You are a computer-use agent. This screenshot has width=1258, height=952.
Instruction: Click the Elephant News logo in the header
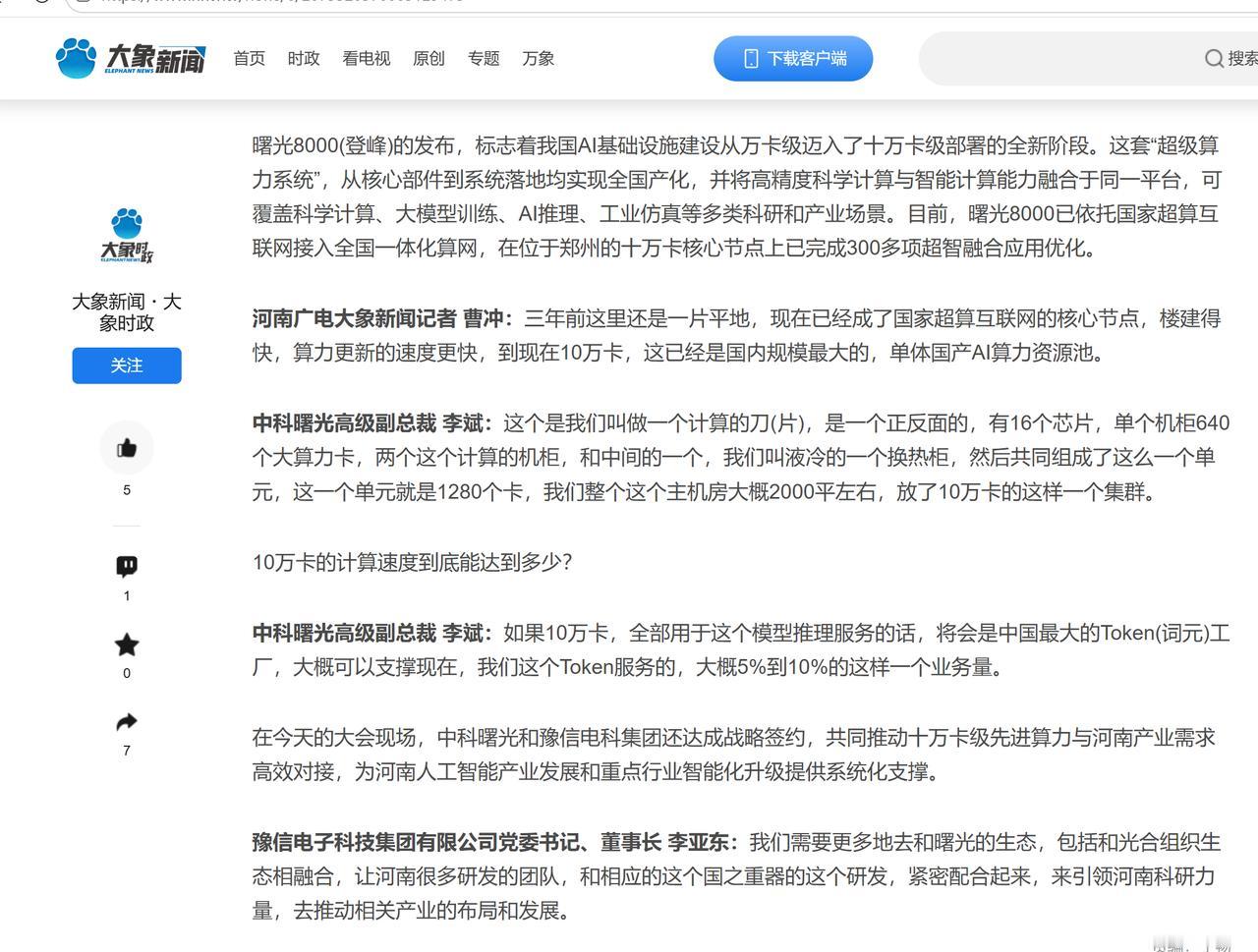pyautogui.click(x=131, y=58)
